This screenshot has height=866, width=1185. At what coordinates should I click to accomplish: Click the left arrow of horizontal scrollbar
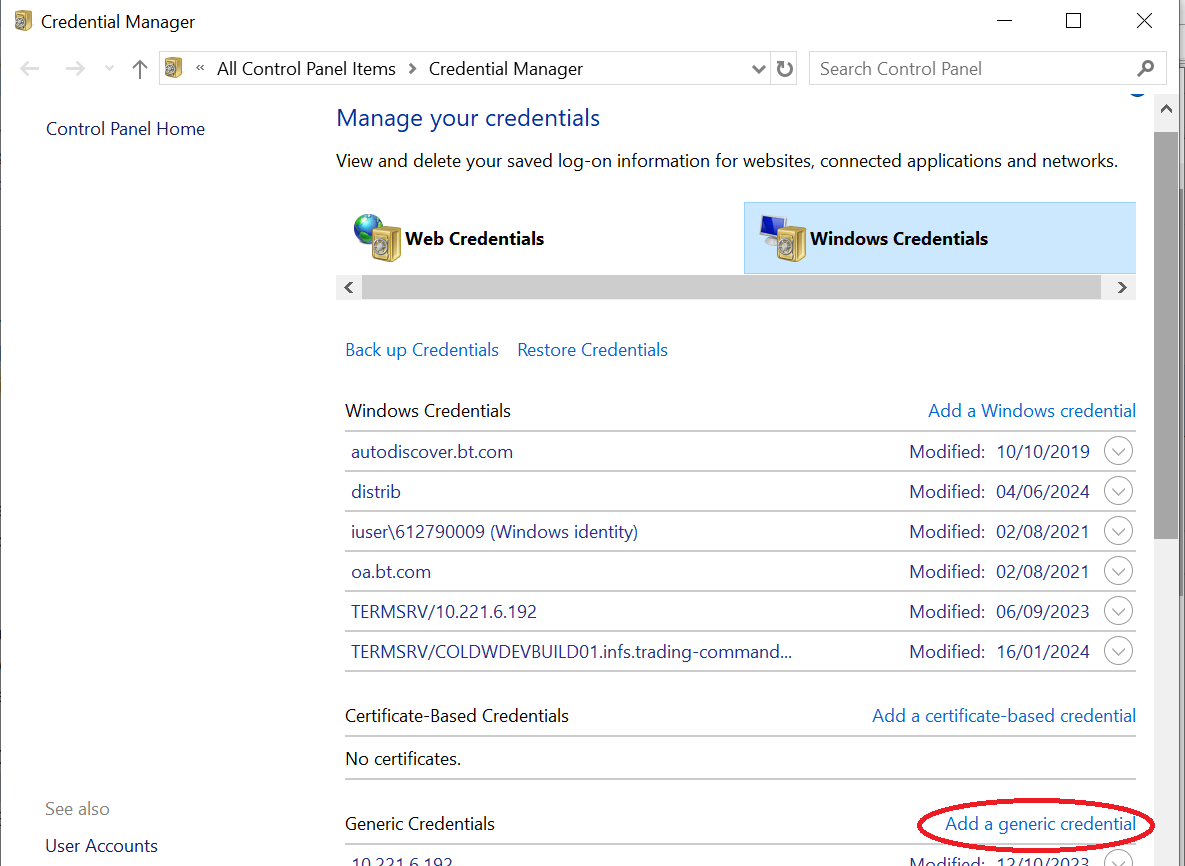tap(348, 287)
